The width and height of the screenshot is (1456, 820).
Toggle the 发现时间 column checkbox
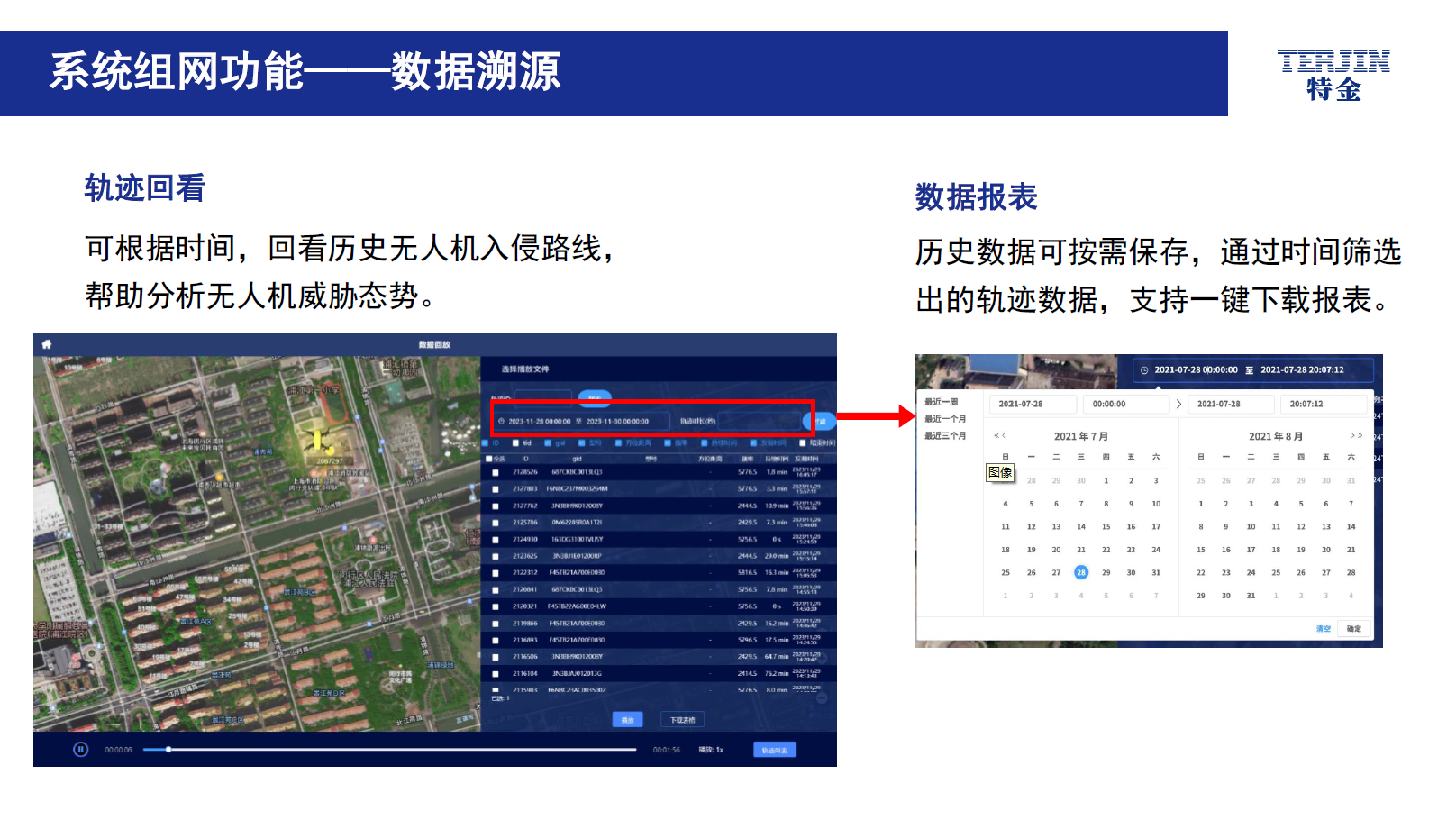click(754, 442)
